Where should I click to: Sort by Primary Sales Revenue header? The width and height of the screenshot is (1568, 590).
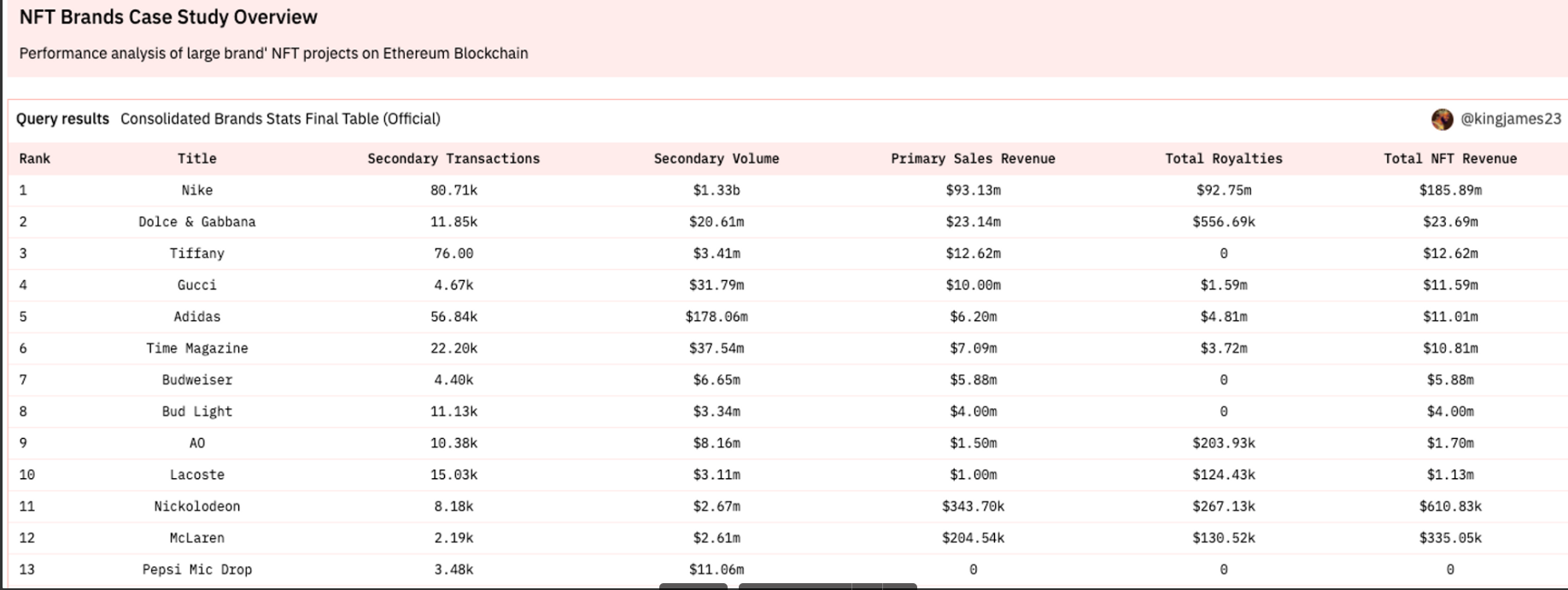point(973,159)
